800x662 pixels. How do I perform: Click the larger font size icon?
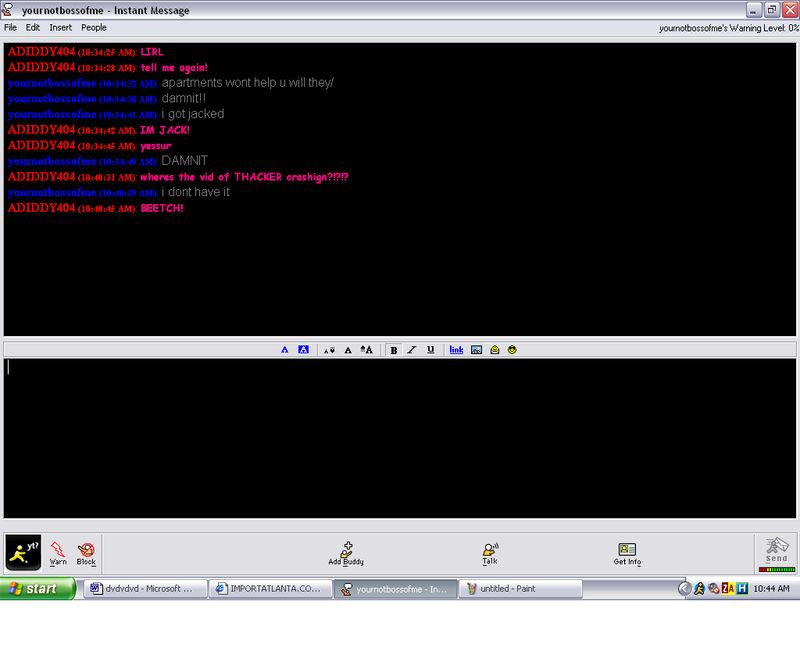point(367,350)
